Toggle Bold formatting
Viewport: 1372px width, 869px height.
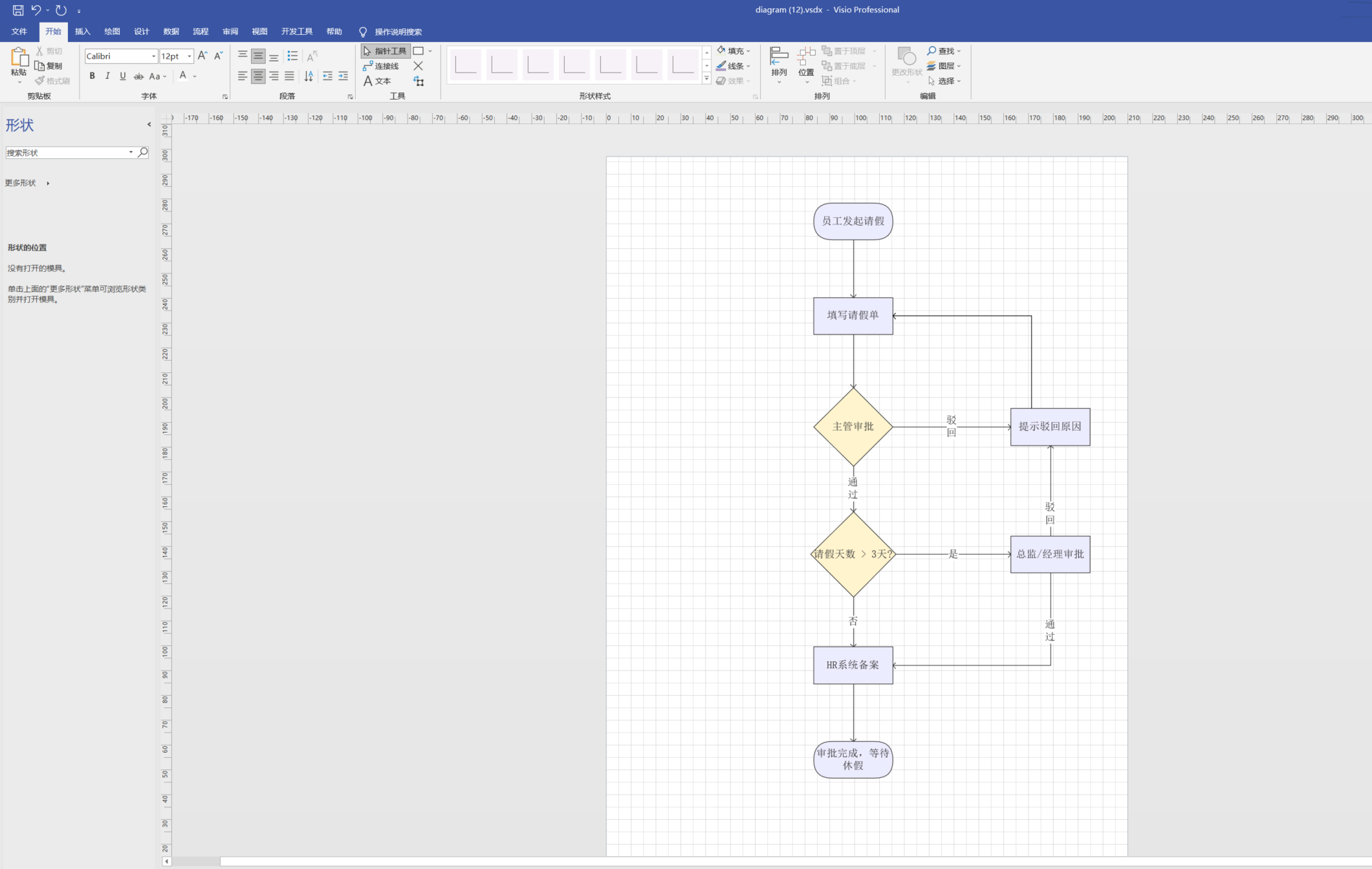[x=92, y=76]
